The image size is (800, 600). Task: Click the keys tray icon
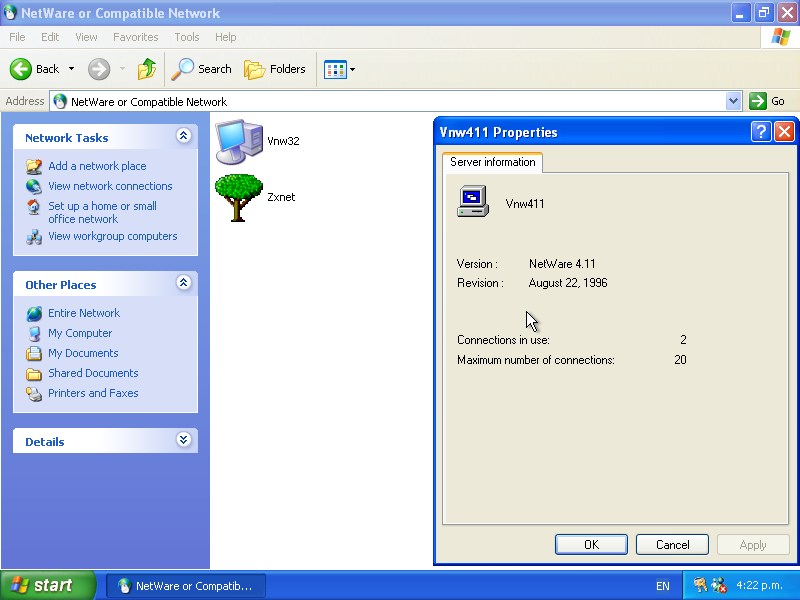pos(700,585)
